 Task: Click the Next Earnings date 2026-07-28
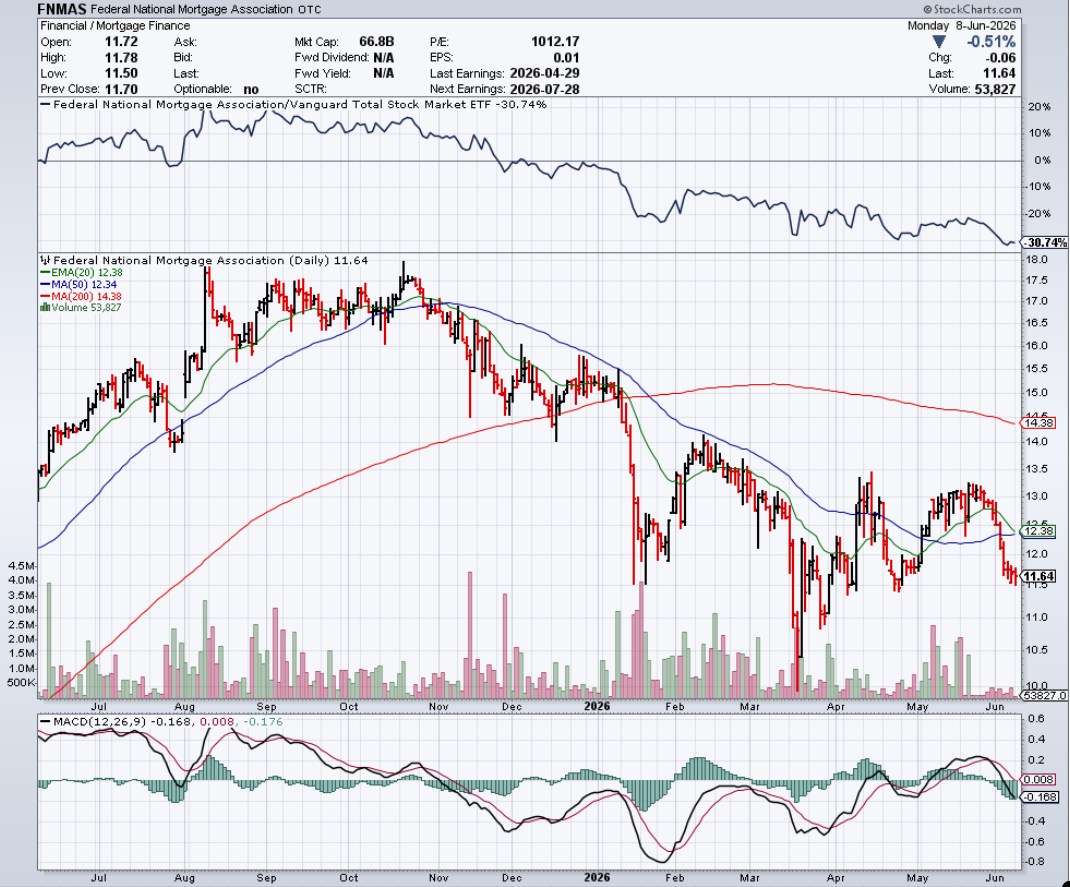tap(545, 89)
